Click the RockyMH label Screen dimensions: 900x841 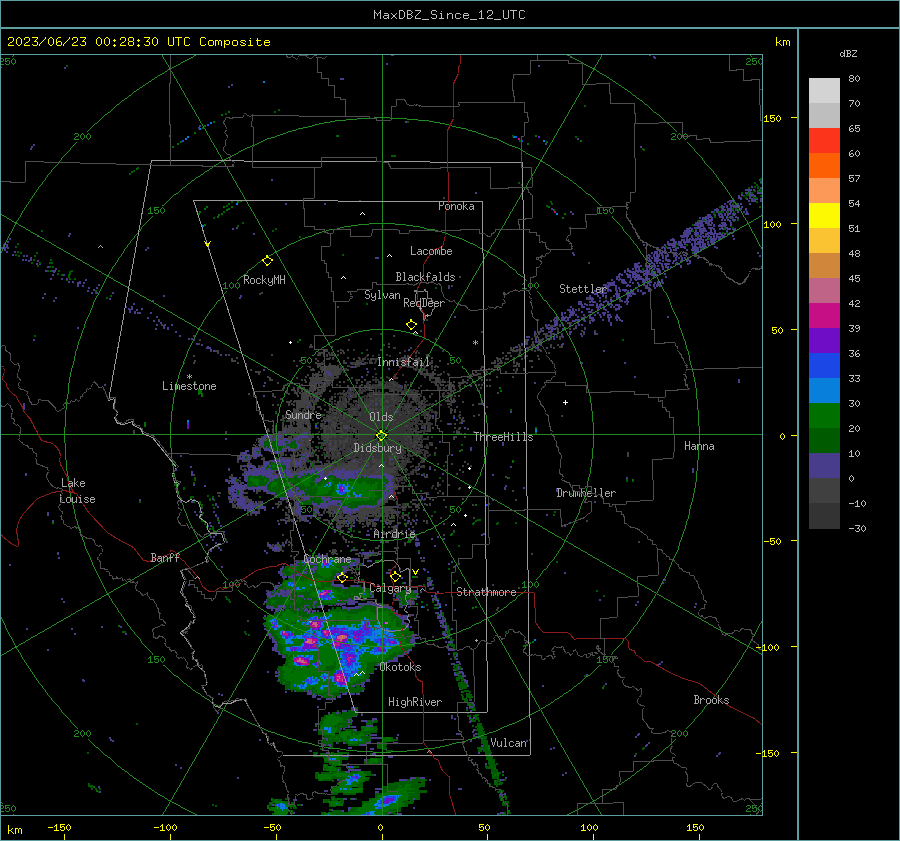click(x=264, y=280)
